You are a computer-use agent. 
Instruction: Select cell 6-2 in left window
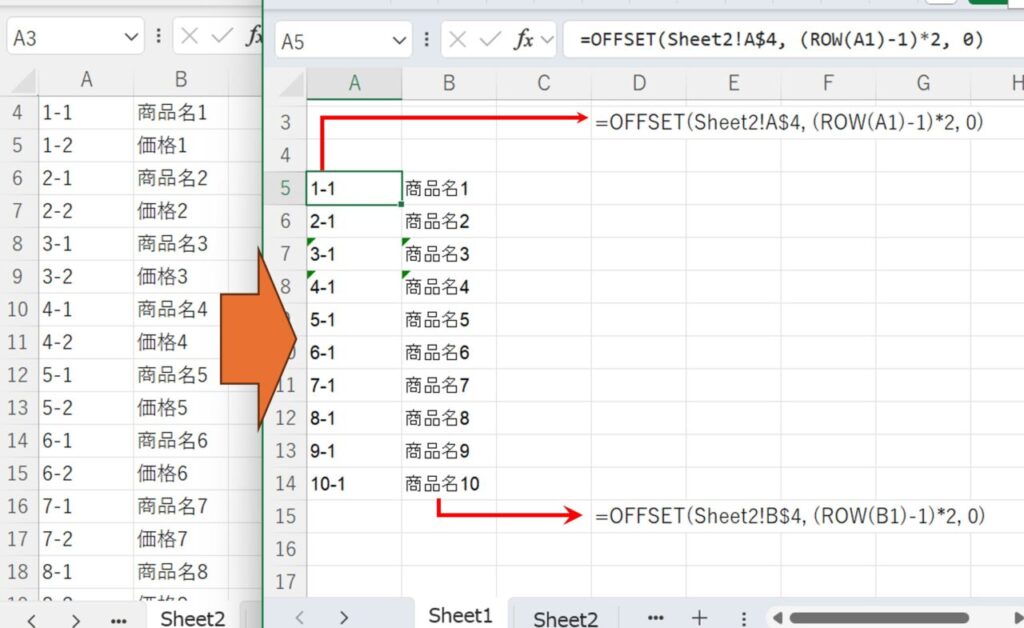pyautogui.click(x=86, y=473)
